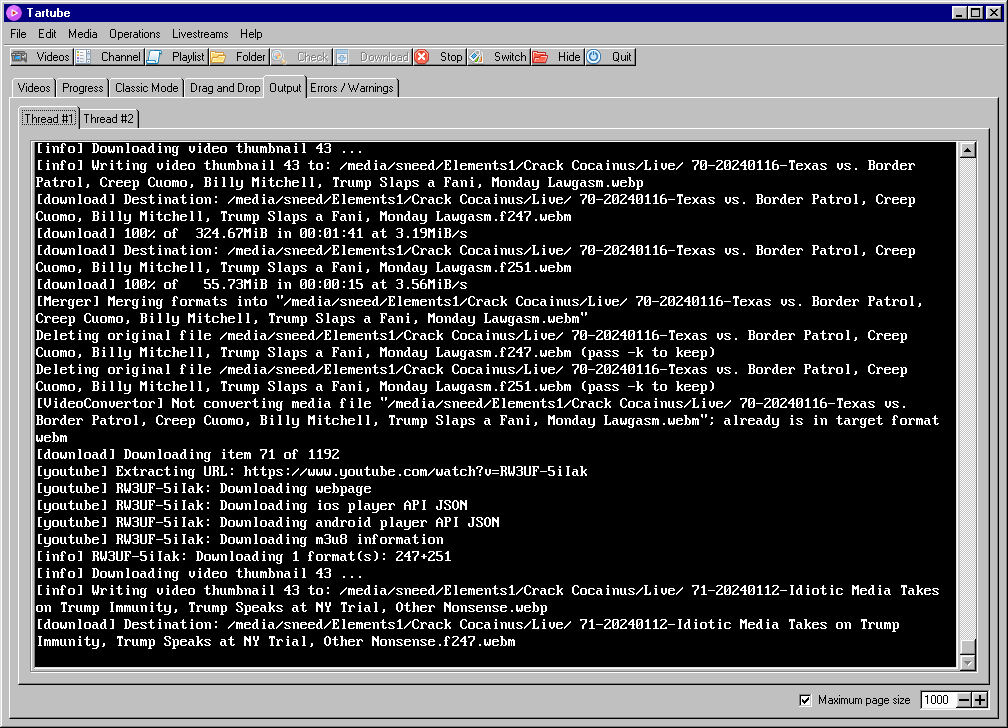The height and width of the screenshot is (728, 1008).
Task: Click the 'Downloading m3u8 information' line
Action: pyautogui.click(x=240, y=539)
